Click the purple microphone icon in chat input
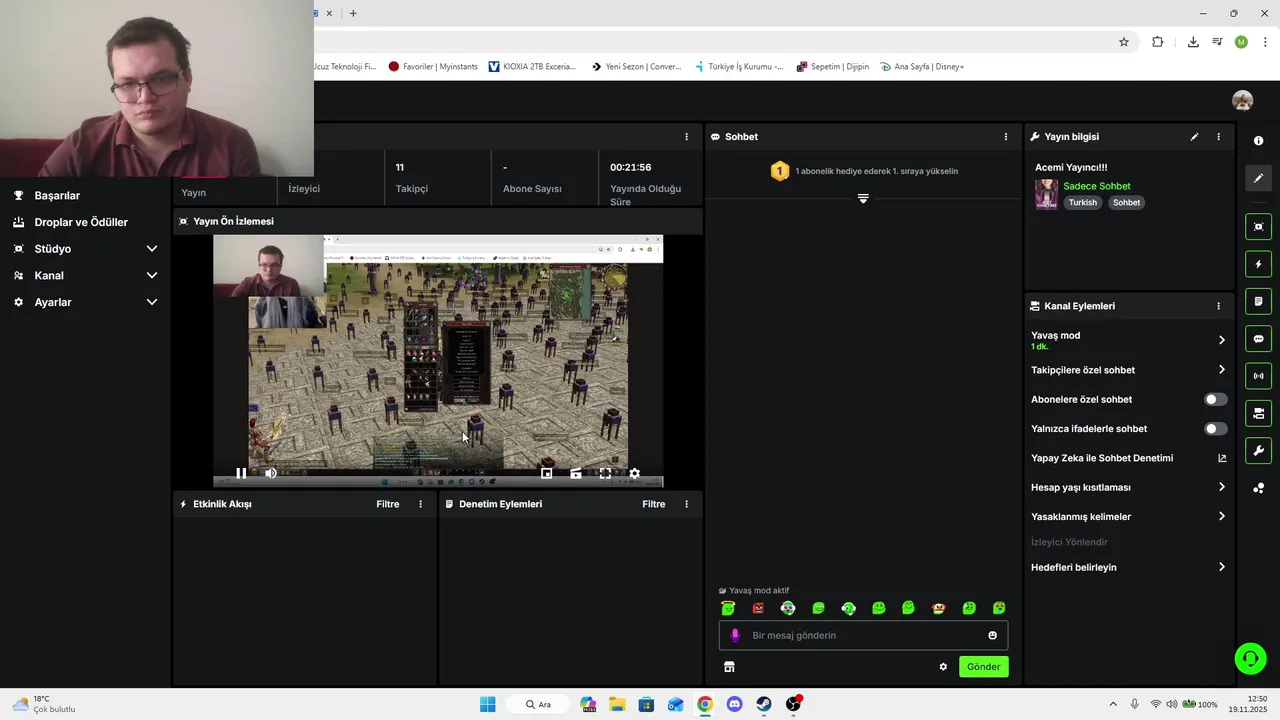This screenshot has height=720, width=1280. click(x=735, y=635)
